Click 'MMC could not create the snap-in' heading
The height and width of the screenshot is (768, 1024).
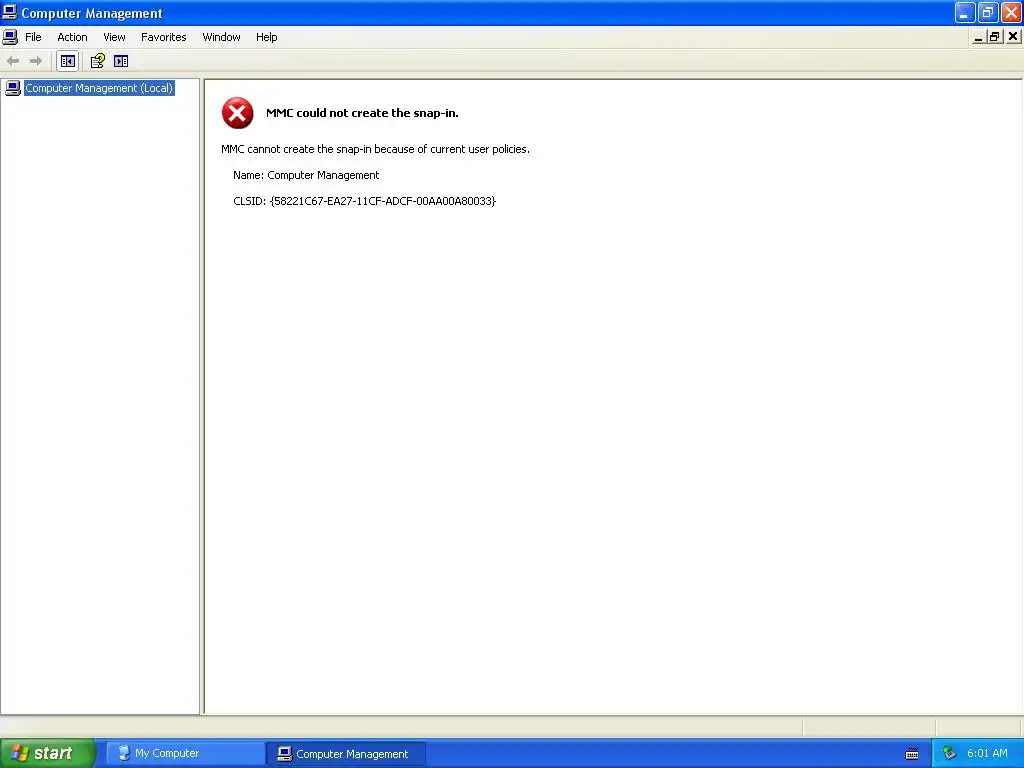(362, 113)
